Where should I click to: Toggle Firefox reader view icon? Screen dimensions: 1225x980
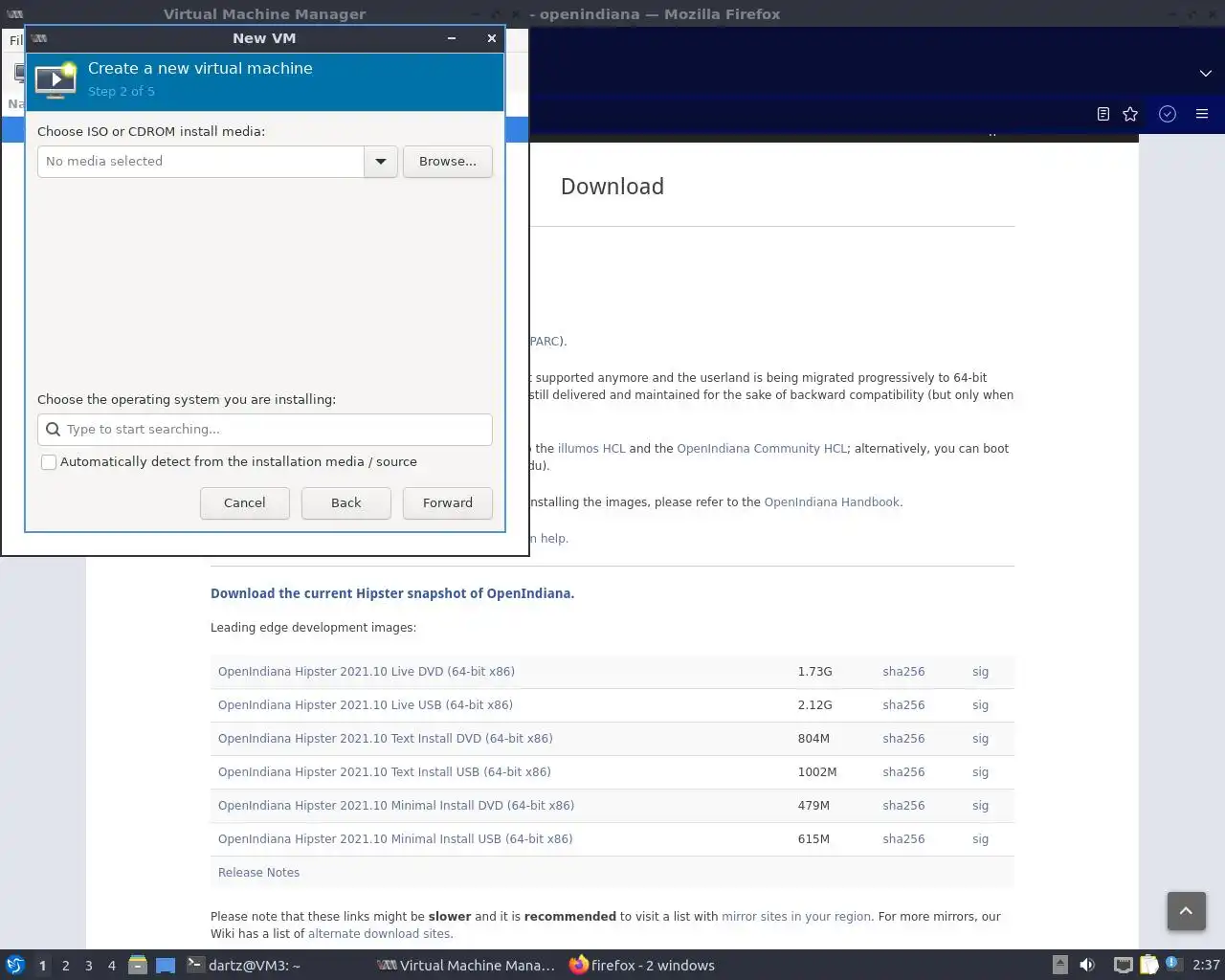point(1102,114)
